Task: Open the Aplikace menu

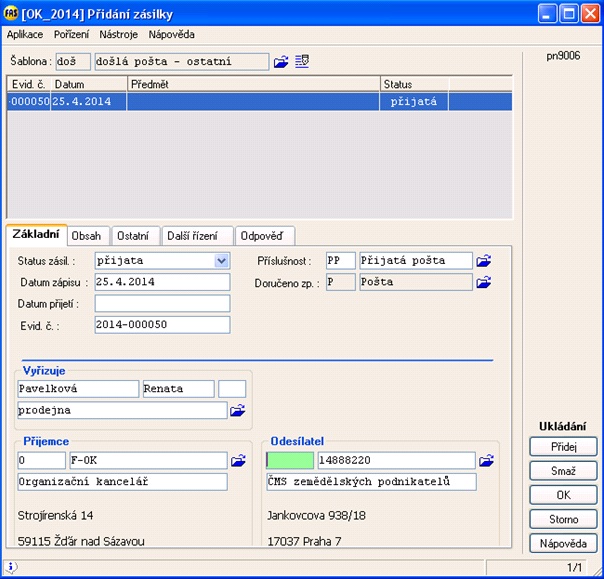Action: click(25, 35)
